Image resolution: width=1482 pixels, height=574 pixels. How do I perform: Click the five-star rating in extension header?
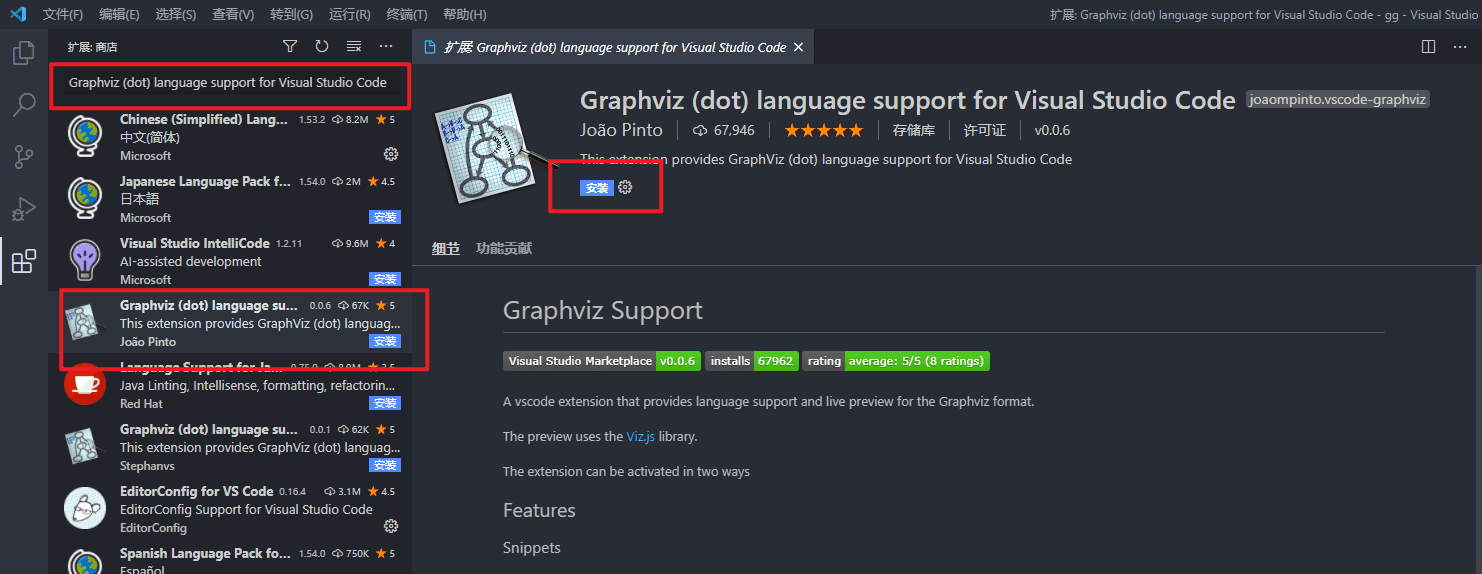point(823,130)
